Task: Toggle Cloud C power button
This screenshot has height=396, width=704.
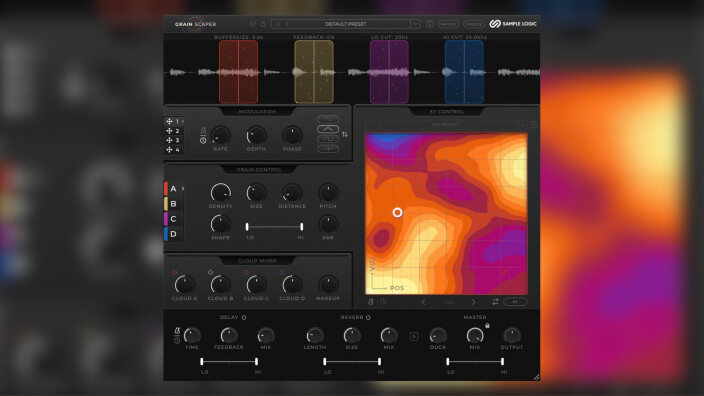Action: [246, 272]
